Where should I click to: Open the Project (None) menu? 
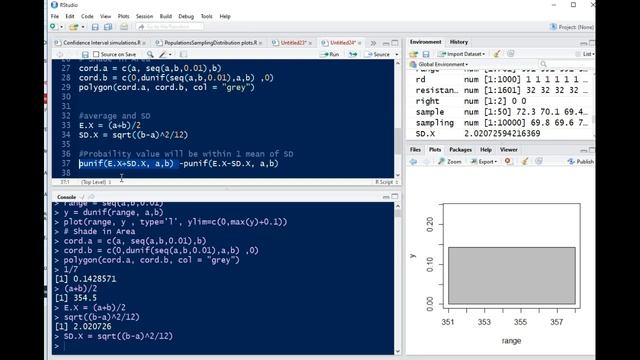571,27
